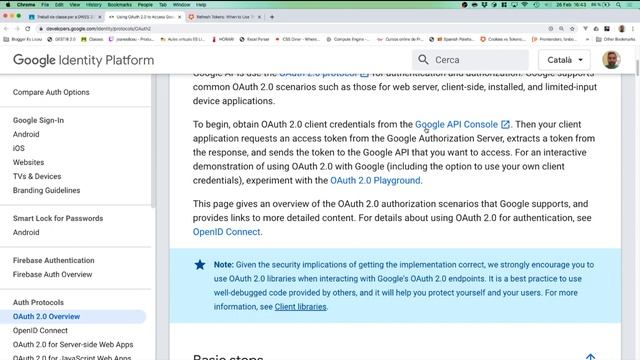Click the Chrome profile avatar in toolbar
The height and width of the screenshot is (360, 640).
(622, 29)
